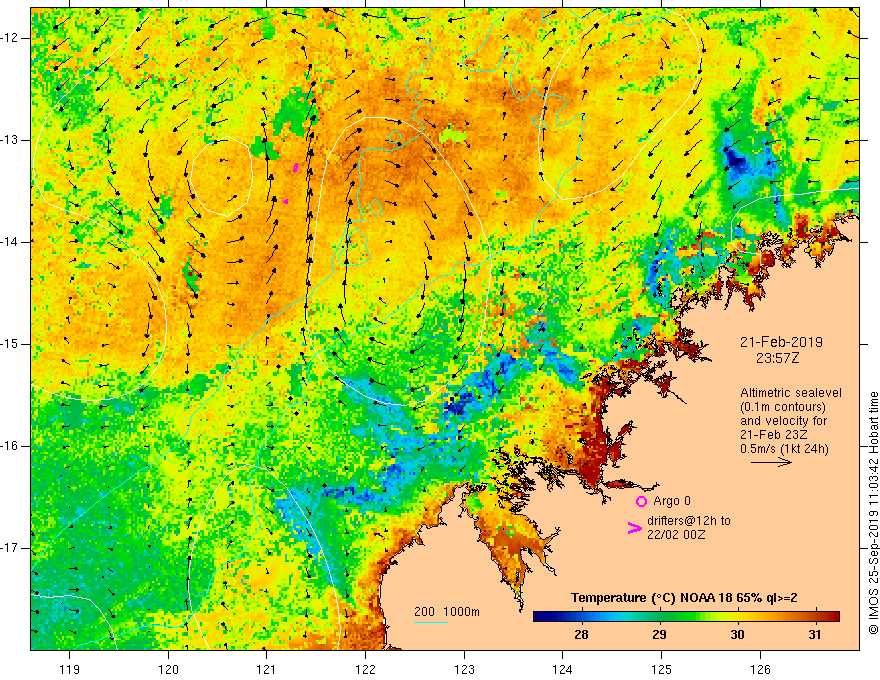This screenshot has height=680, width=880.
Task: Click the '0.5m/s (1kt 24h)' text
Action: point(784,449)
